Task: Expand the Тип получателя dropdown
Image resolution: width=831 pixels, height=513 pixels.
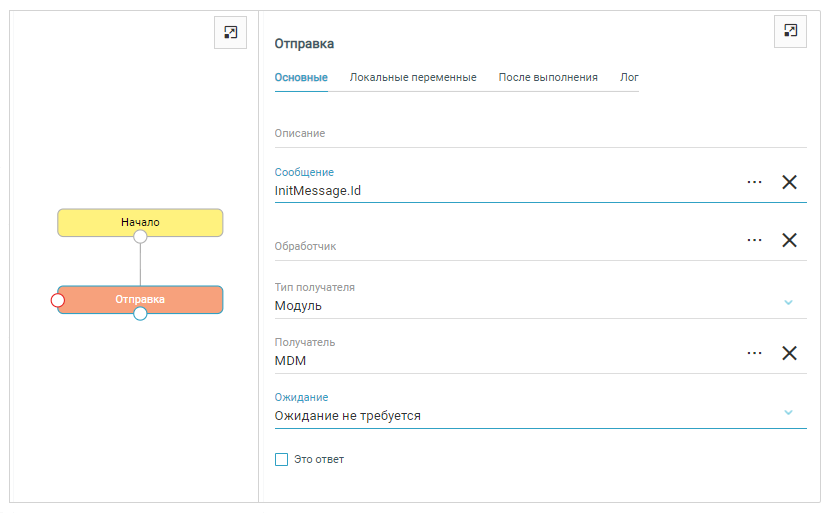Action: [788, 302]
